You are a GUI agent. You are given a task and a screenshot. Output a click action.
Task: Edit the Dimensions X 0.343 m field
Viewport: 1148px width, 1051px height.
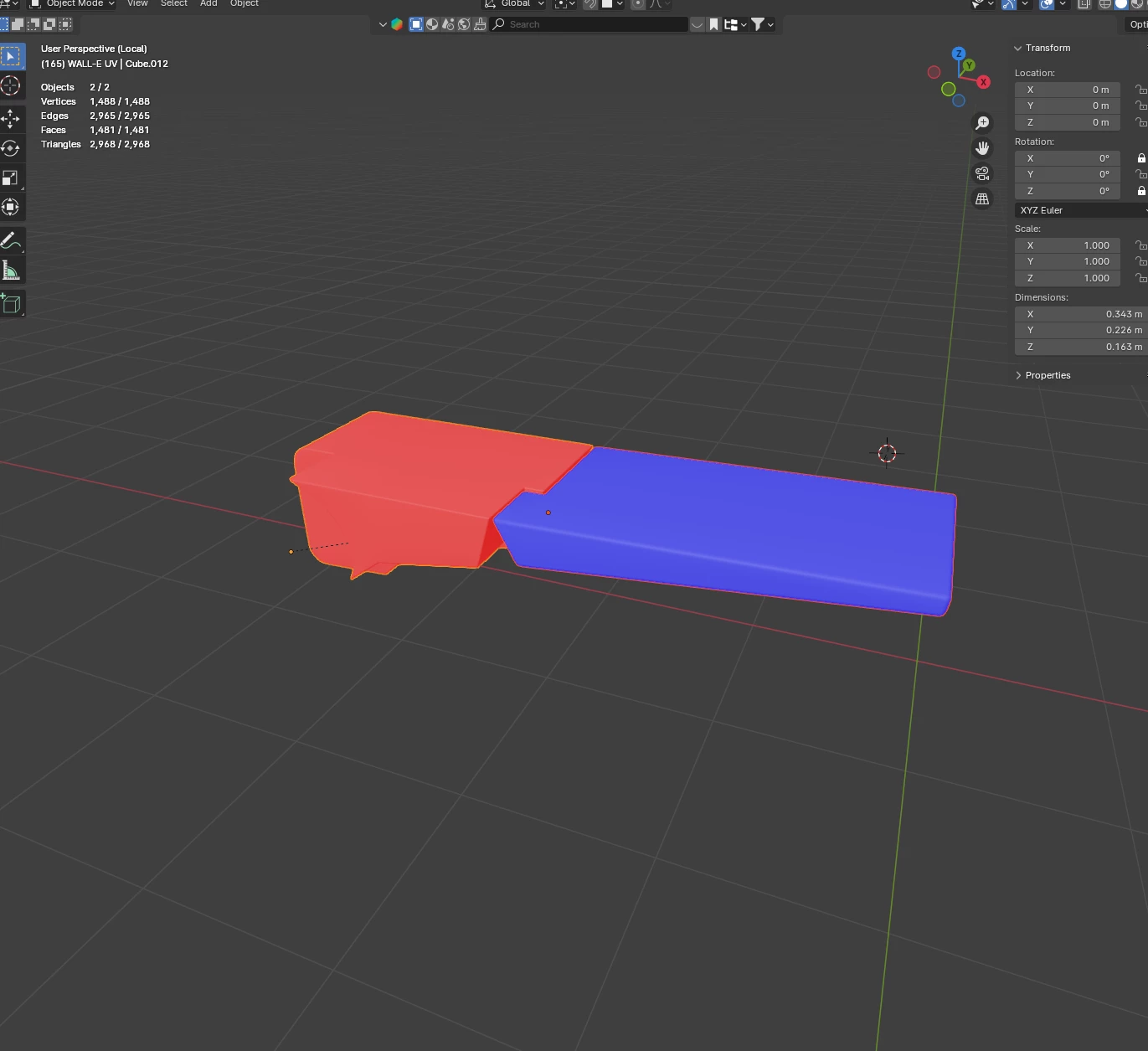1081,314
